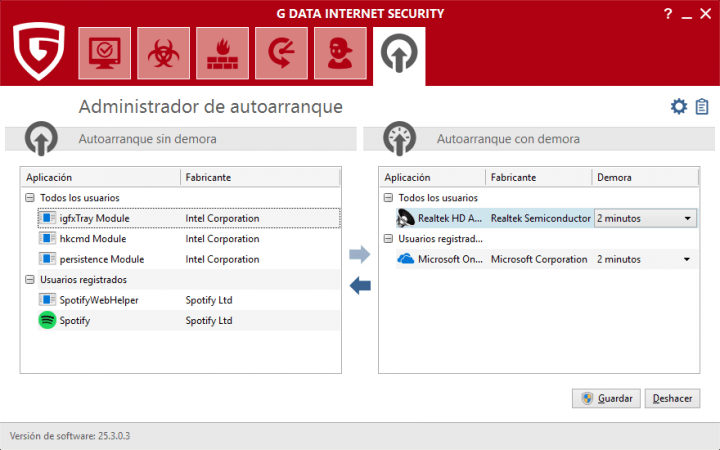This screenshot has height=450, width=720.
Task: Open the Backup restore tab
Action: [x=281, y=53]
